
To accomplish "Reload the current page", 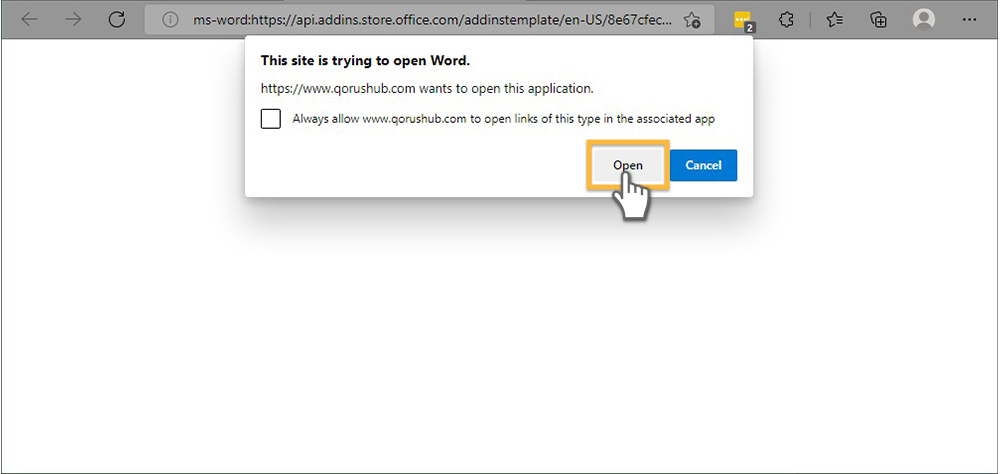I will coord(116,20).
